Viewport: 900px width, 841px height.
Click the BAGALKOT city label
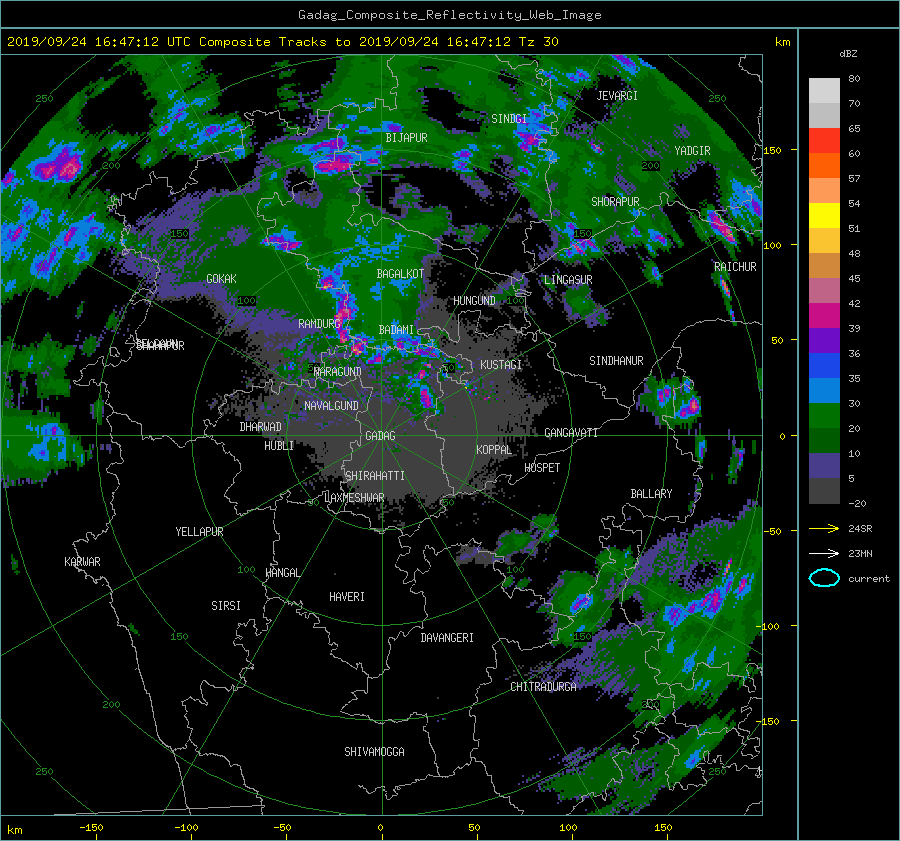click(400, 274)
